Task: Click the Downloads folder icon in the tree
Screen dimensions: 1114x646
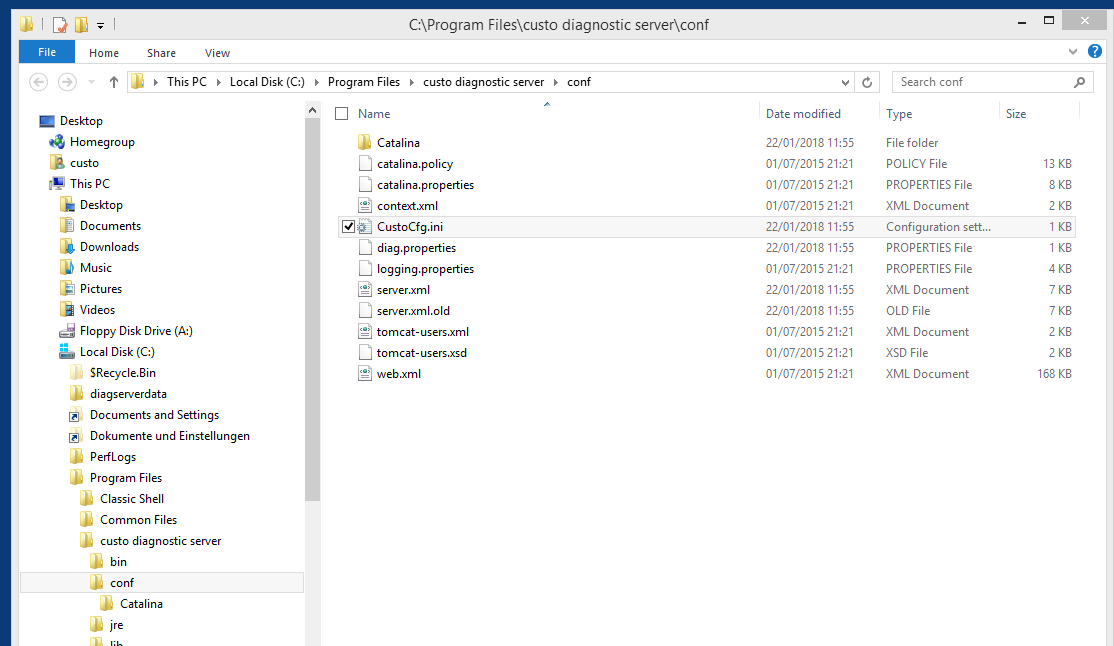Action: pos(67,247)
